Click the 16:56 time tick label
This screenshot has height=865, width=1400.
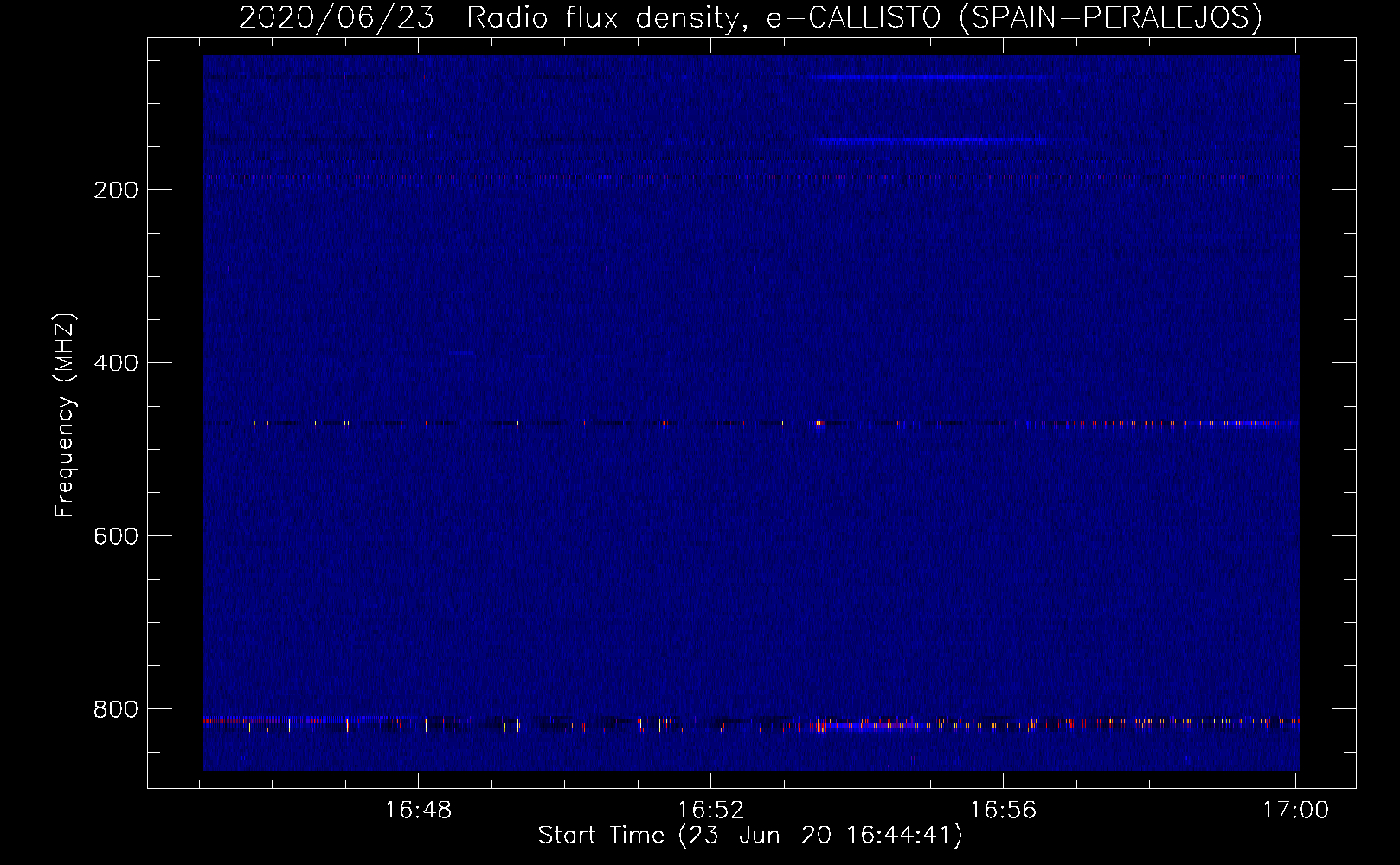point(1003,811)
